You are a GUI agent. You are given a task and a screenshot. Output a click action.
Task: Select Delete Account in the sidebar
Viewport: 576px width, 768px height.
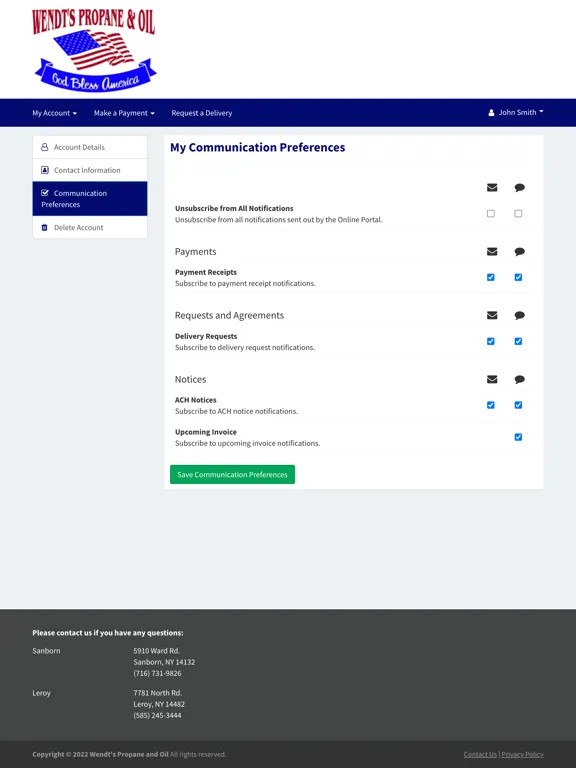90,227
